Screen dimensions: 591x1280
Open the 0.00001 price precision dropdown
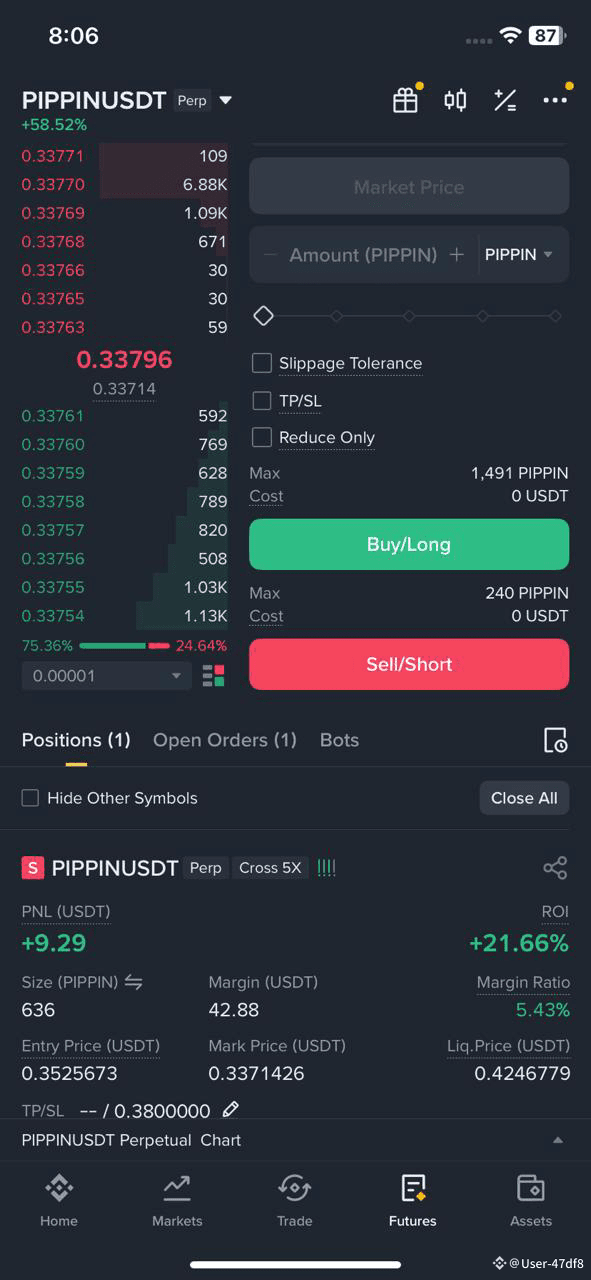[107, 676]
